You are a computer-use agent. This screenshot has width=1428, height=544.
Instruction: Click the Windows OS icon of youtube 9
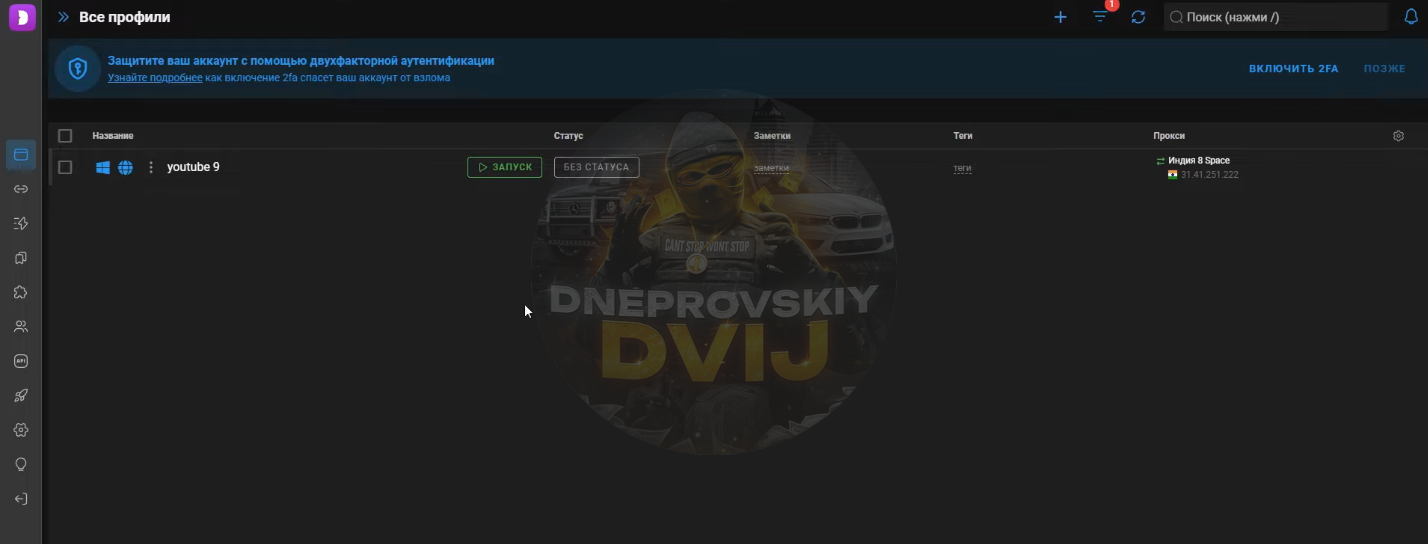click(102, 167)
